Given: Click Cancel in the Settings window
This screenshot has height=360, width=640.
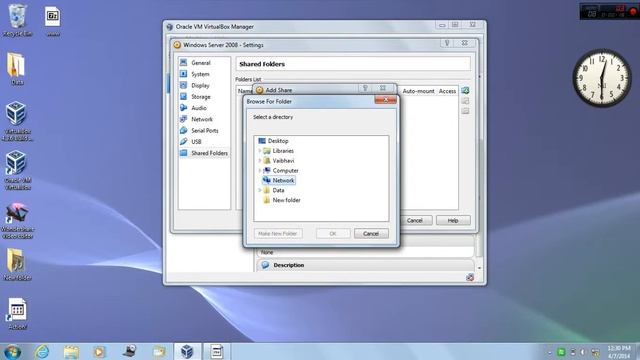Looking at the screenshot, I should pos(415,220).
